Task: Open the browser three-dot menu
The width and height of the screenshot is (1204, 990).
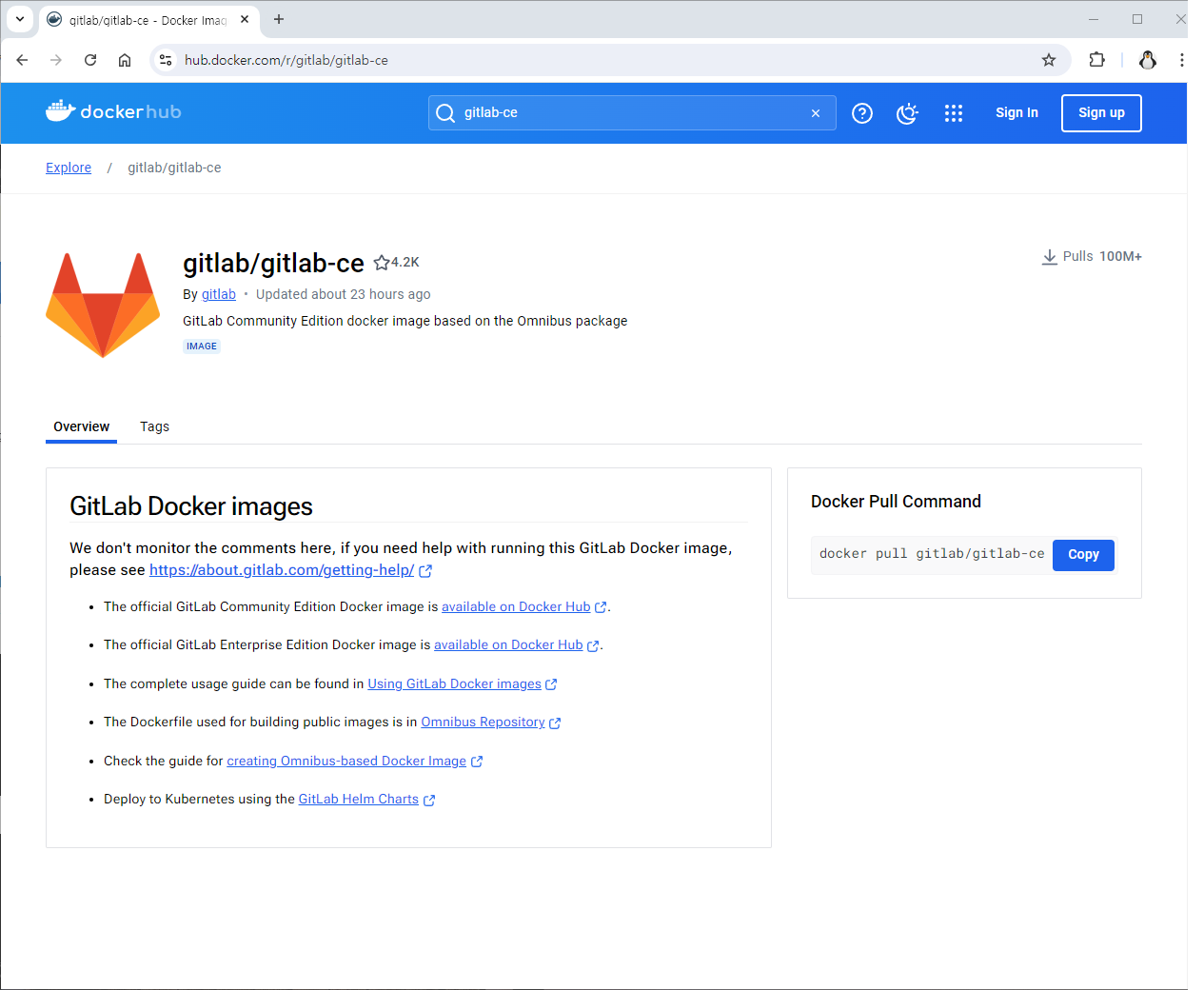Action: click(x=1181, y=60)
